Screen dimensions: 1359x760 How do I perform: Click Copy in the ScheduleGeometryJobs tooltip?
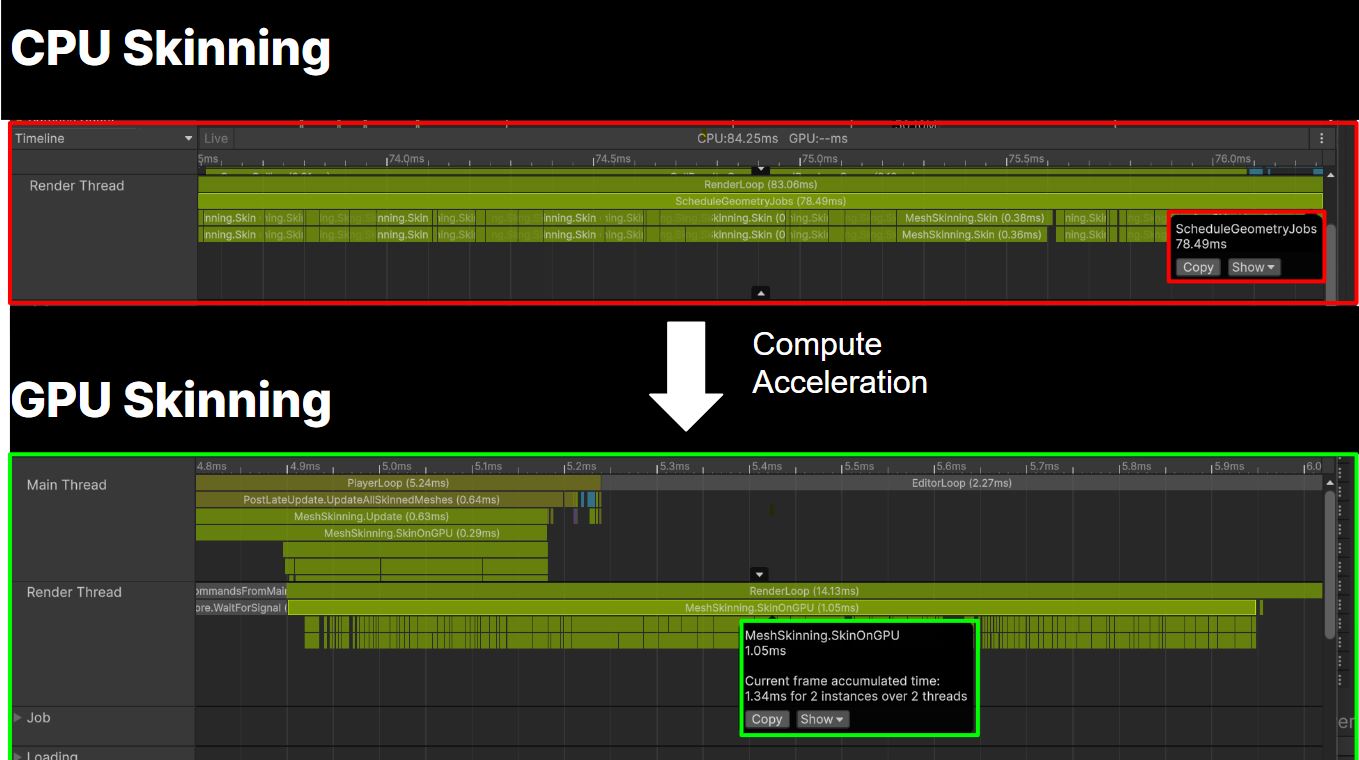(1197, 267)
